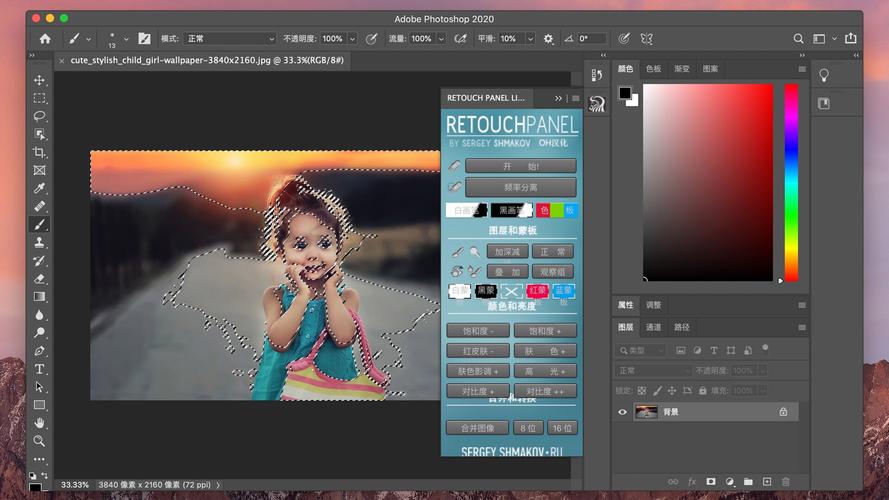Image resolution: width=889 pixels, height=500 pixels.
Task: Open the 模式 blend mode dropdown
Action: pyautogui.click(x=229, y=39)
